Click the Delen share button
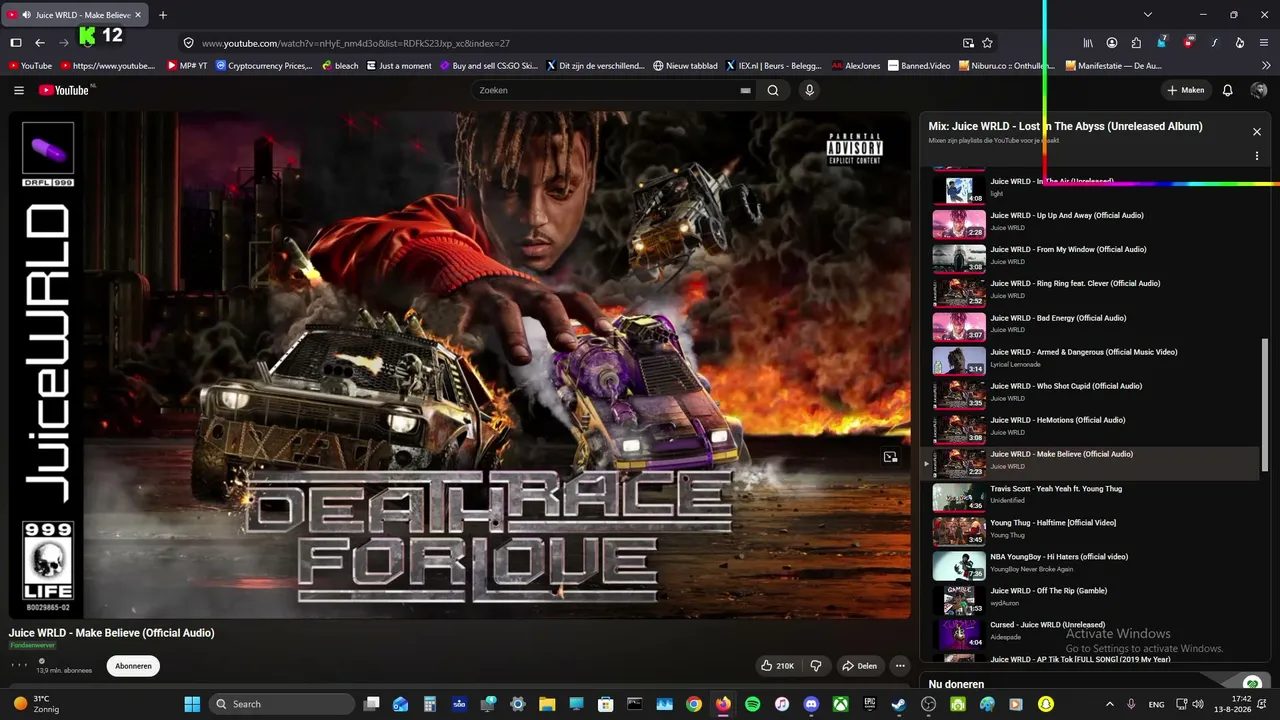The width and height of the screenshot is (1280, 720). point(859,666)
